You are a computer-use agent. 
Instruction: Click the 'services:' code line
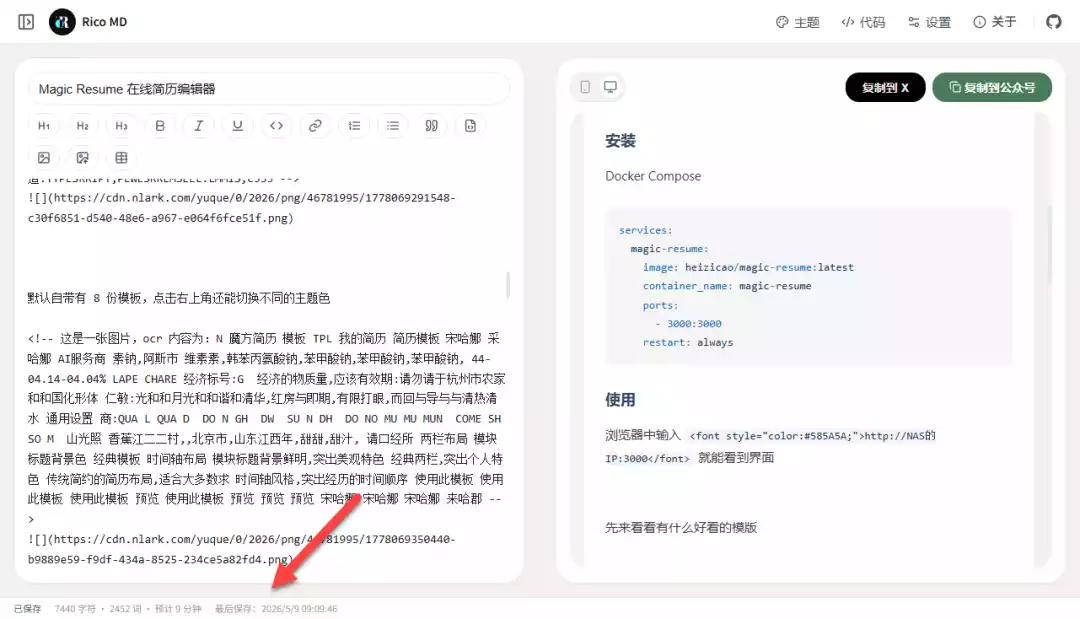[x=645, y=230]
